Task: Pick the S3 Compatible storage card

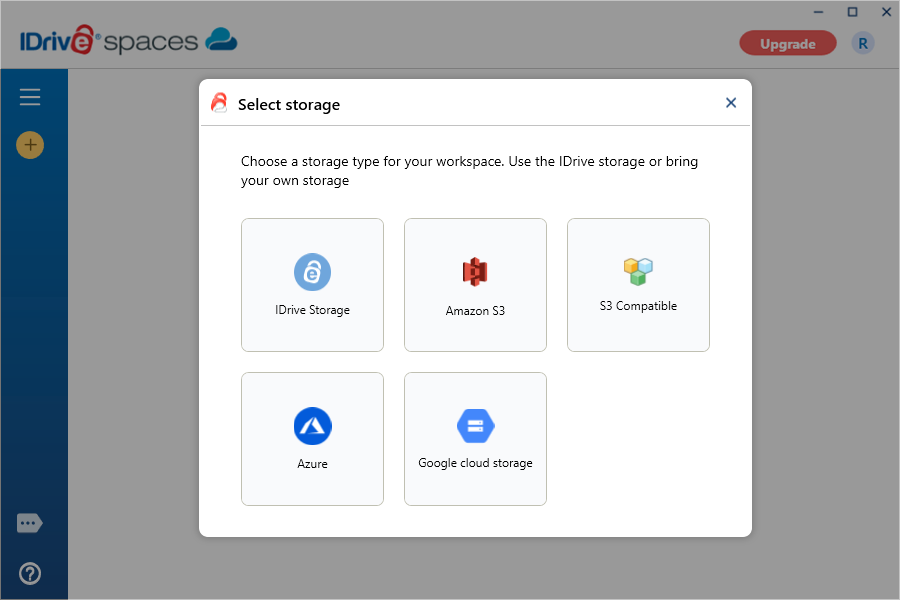Action: tap(638, 285)
